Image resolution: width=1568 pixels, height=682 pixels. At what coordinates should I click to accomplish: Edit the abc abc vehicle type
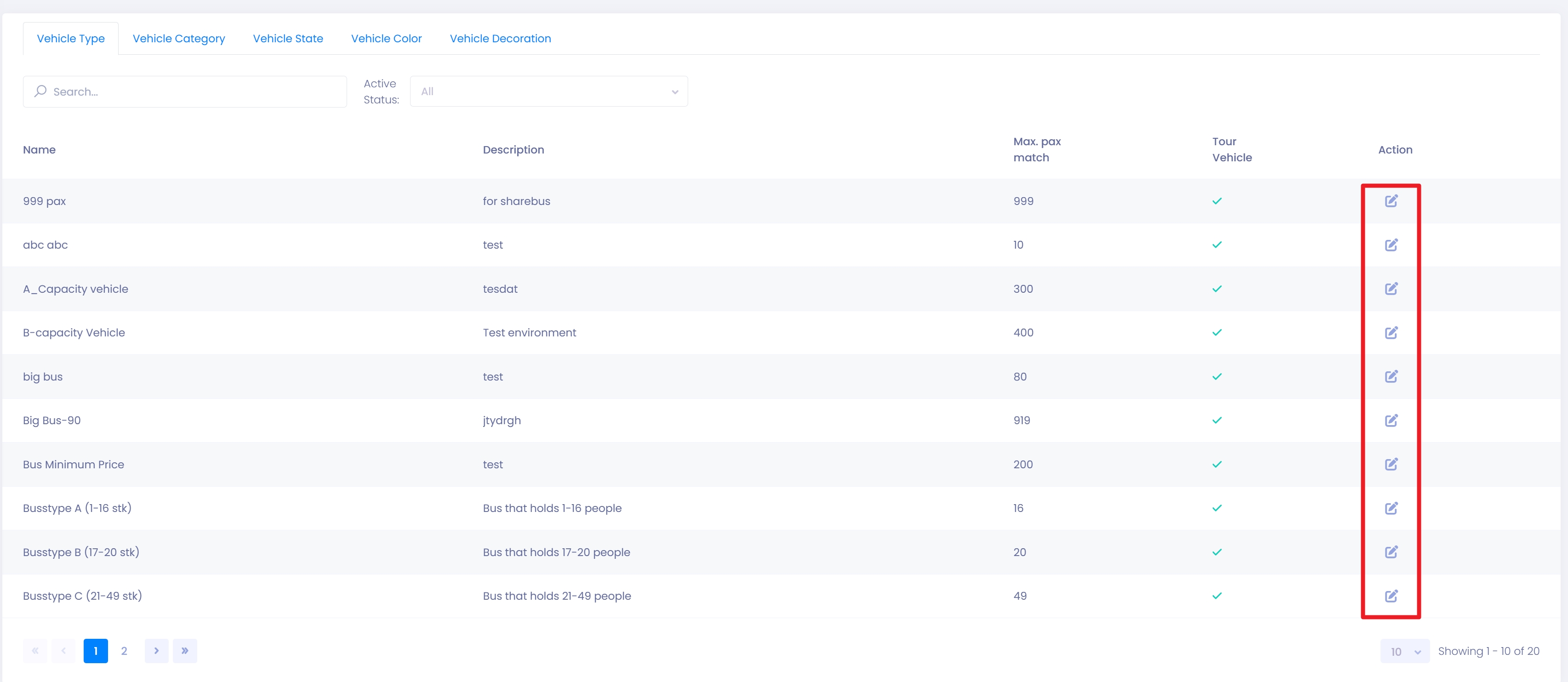1391,244
